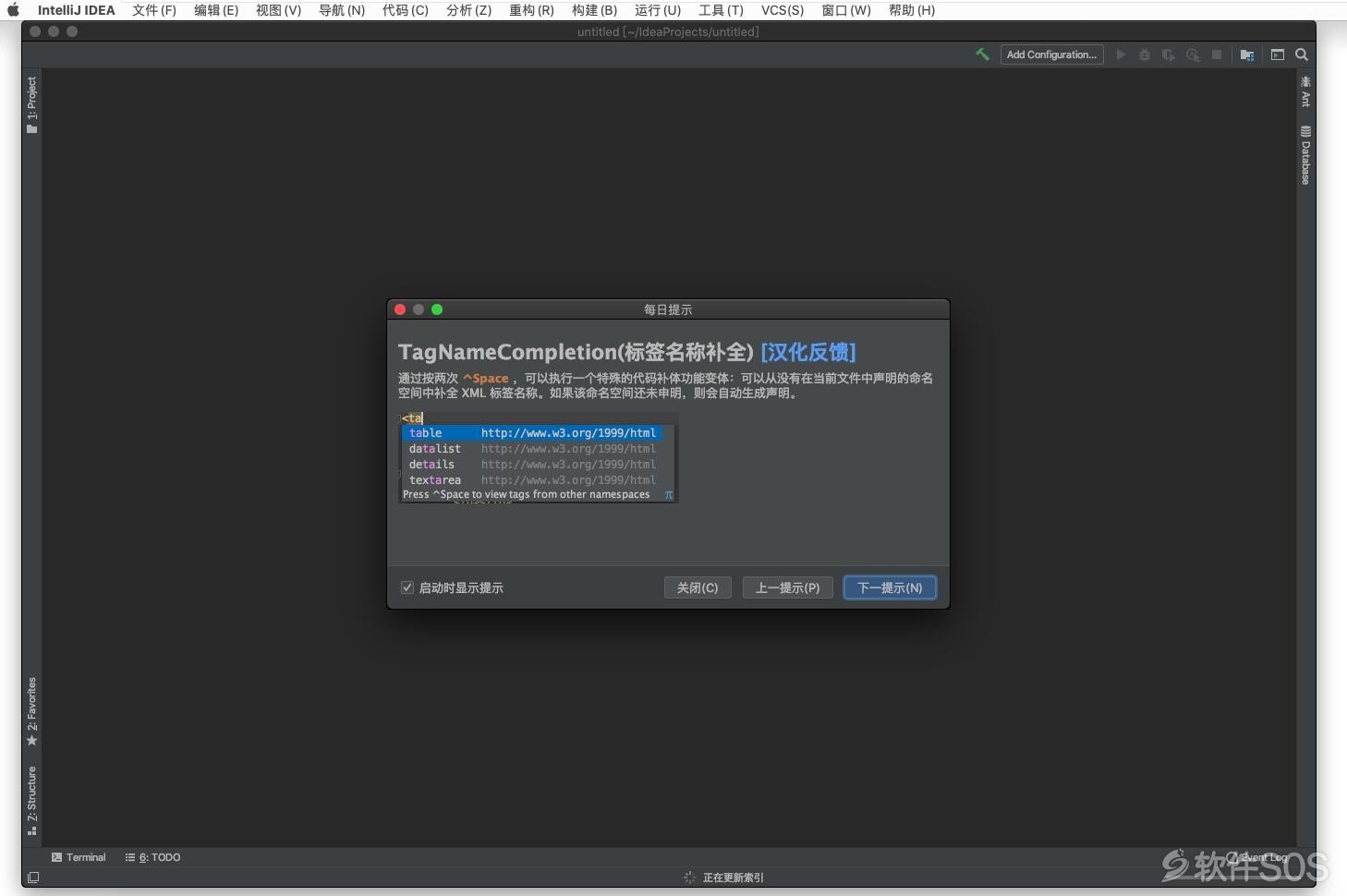The image size is (1347, 896).
Task: Click the Build Project hammer icon
Action: [982, 54]
